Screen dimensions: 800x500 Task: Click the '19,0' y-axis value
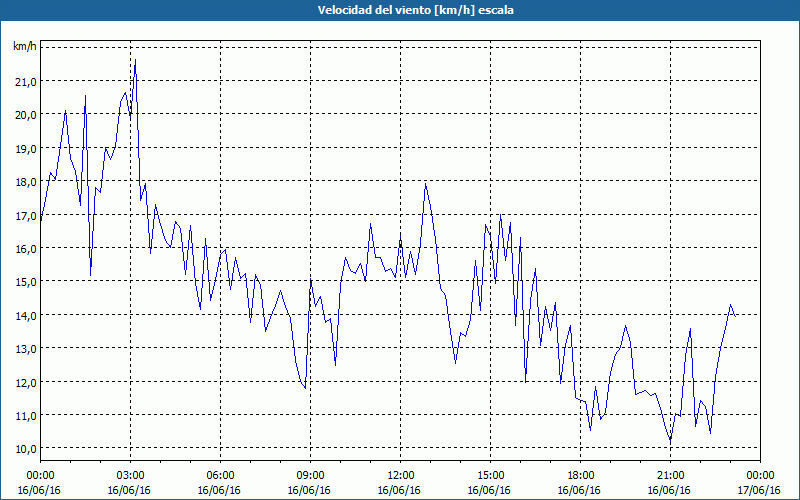click(x=27, y=148)
